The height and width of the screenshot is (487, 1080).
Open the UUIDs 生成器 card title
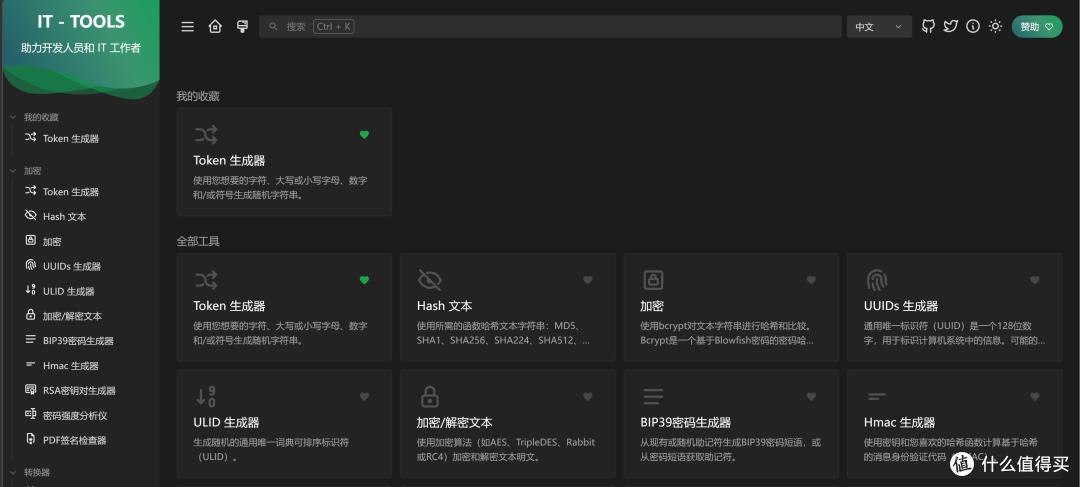[x=901, y=306]
